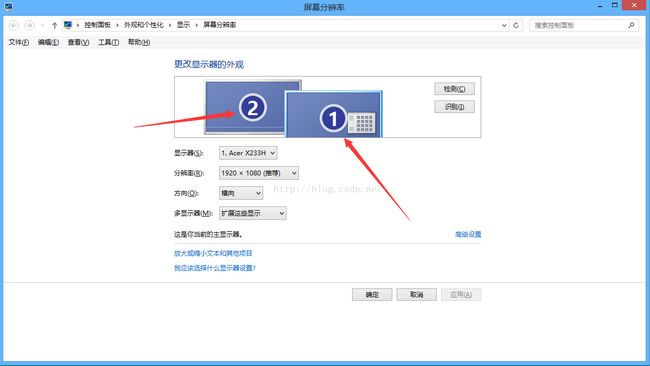Click the 确定 button
This screenshot has height=366, width=650.
372,295
